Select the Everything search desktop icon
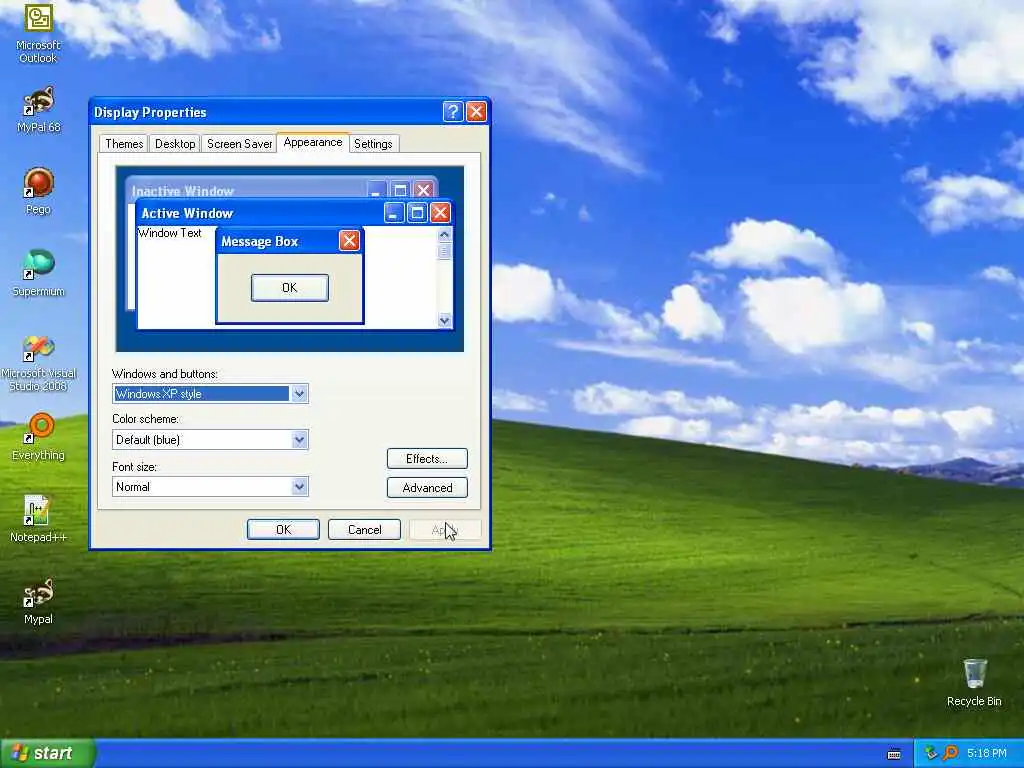The width and height of the screenshot is (1024, 768). pyautogui.click(x=38, y=436)
